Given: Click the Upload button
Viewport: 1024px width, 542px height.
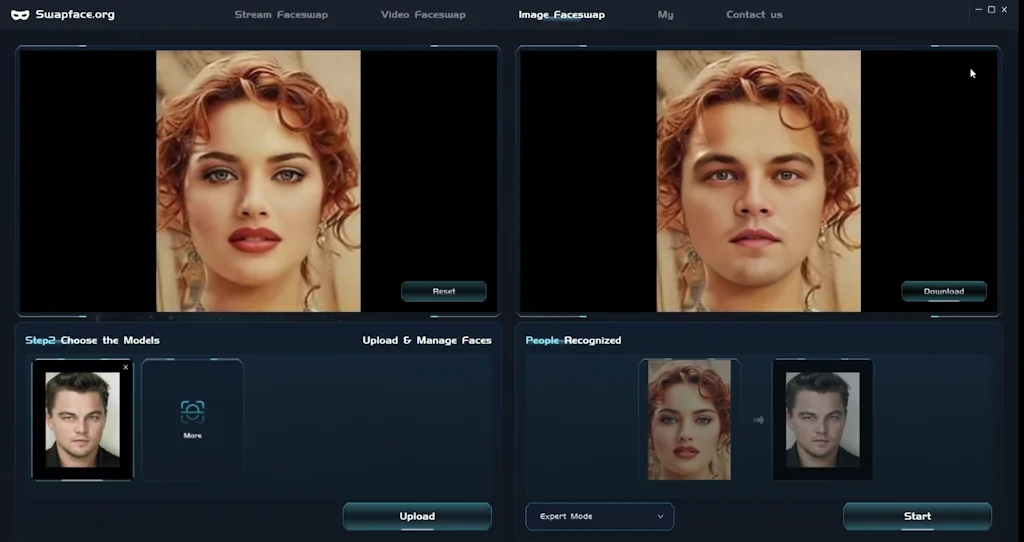Looking at the screenshot, I should tap(417, 516).
